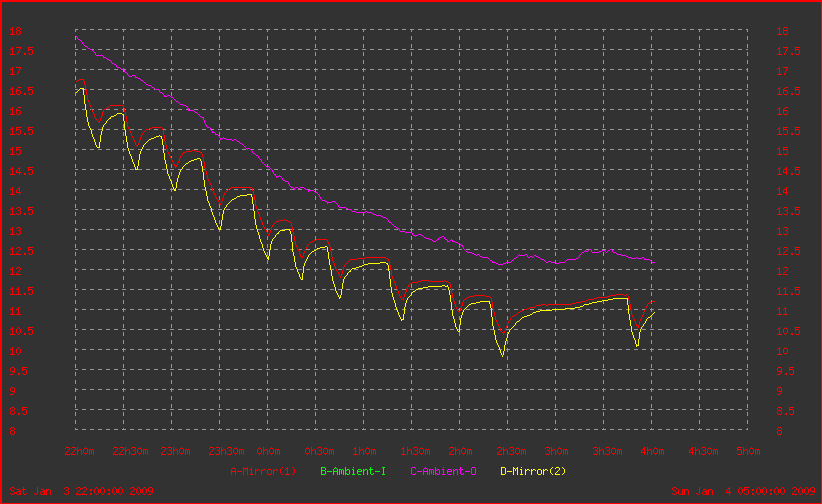This screenshot has width=822, height=504.
Task: Click the 15.5 label on the right axis
Action: coord(788,131)
